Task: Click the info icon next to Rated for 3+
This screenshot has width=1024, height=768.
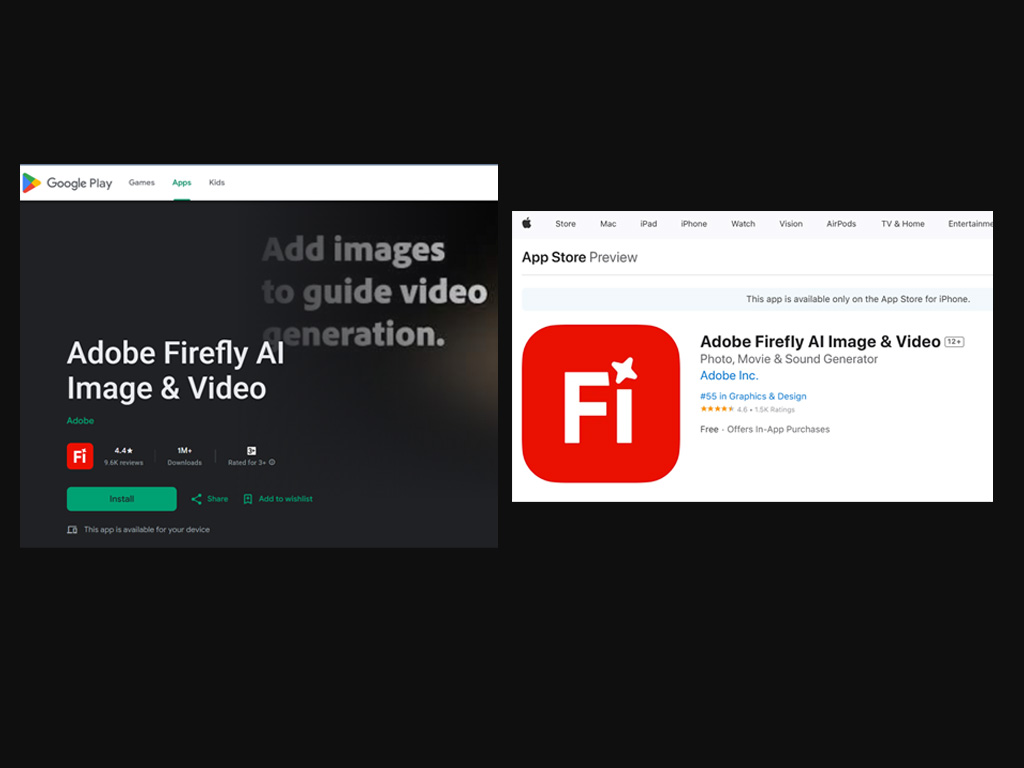Action: [272, 462]
